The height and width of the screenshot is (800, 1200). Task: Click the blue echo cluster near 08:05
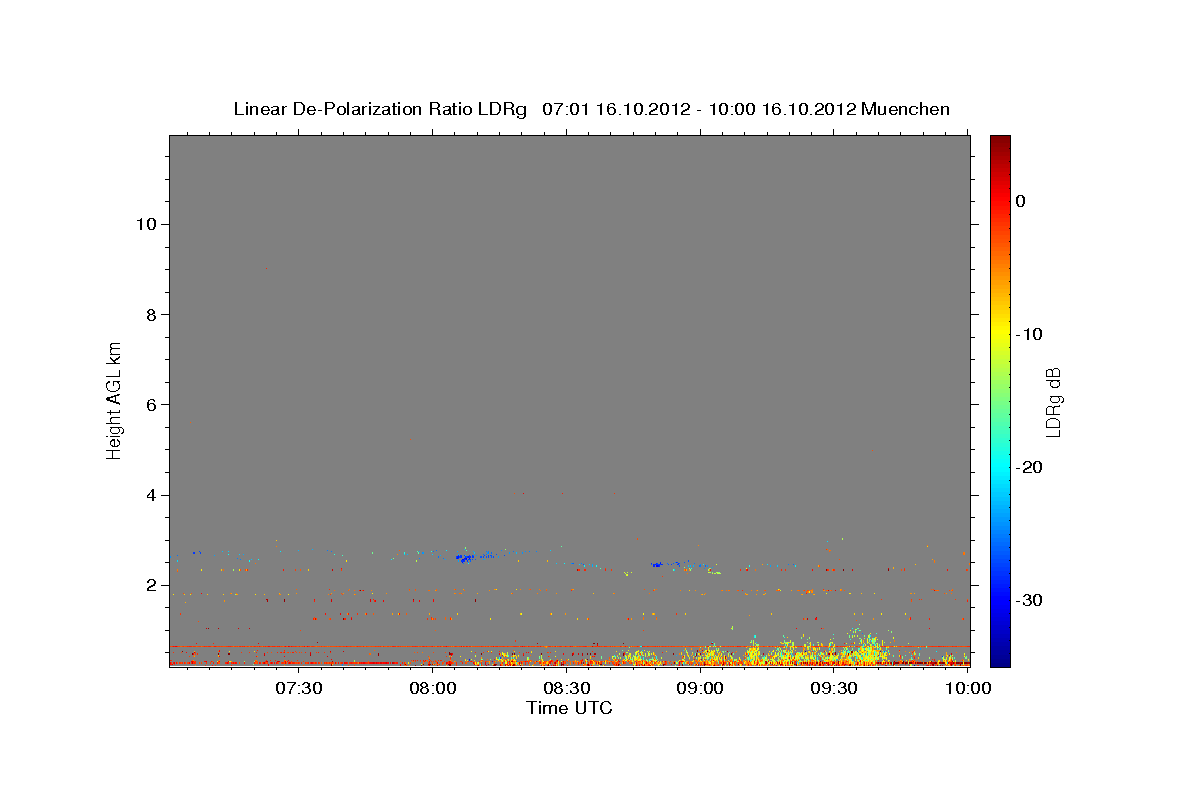point(466,558)
